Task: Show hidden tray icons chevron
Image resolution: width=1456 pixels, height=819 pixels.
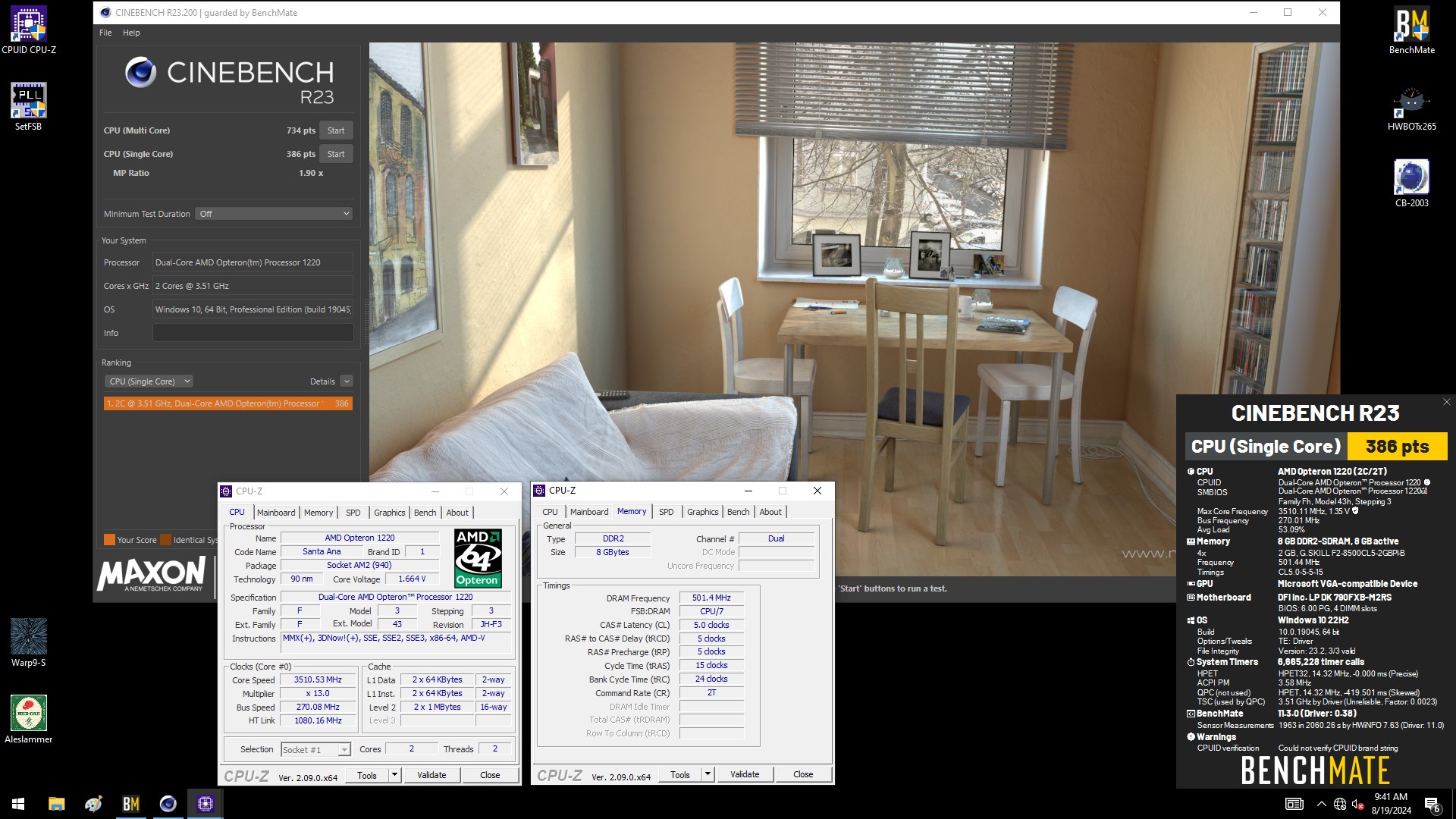Action: pyautogui.click(x=1321, y=804)
